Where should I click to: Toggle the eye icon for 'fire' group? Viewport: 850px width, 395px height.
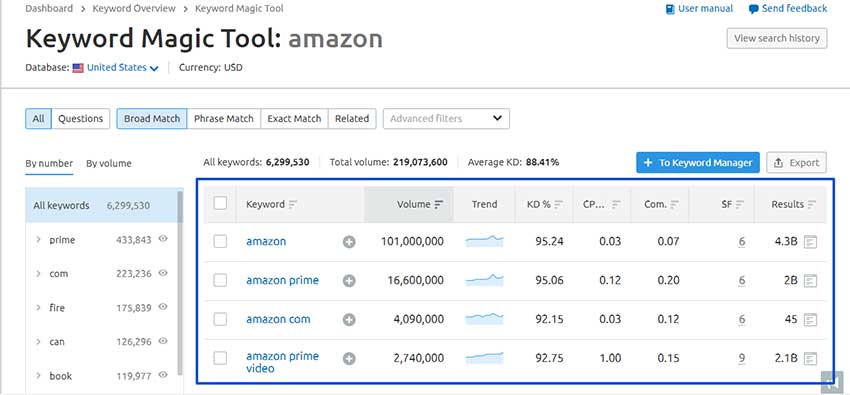(x=163, y=307)
